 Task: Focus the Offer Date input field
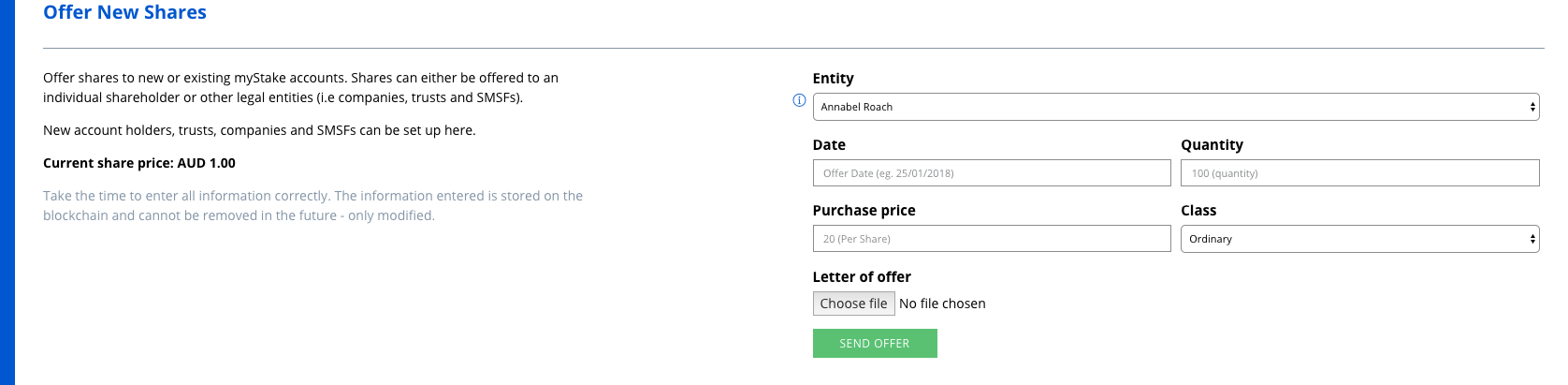(x=992, y=173)
